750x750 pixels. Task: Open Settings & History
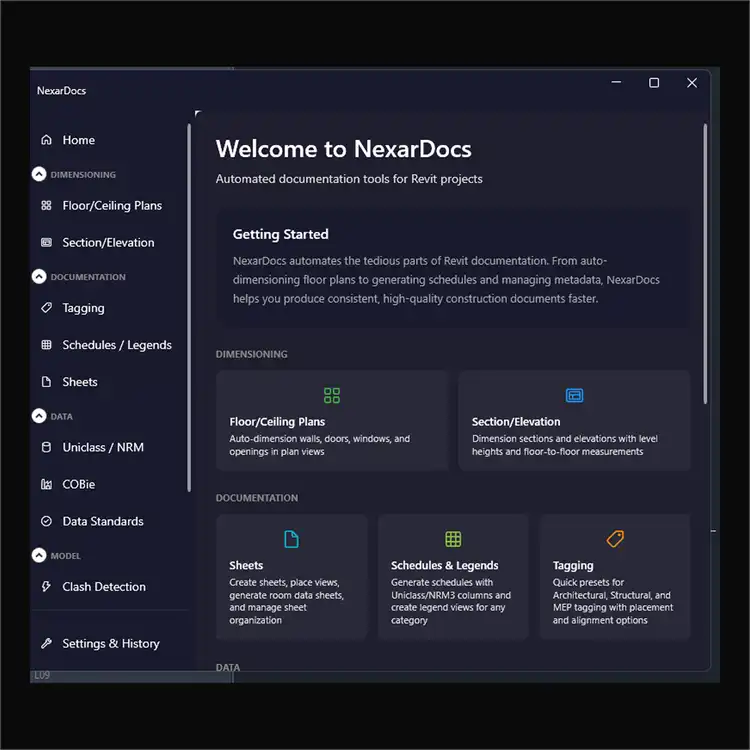pyautogui.click(x=109, y=643)
